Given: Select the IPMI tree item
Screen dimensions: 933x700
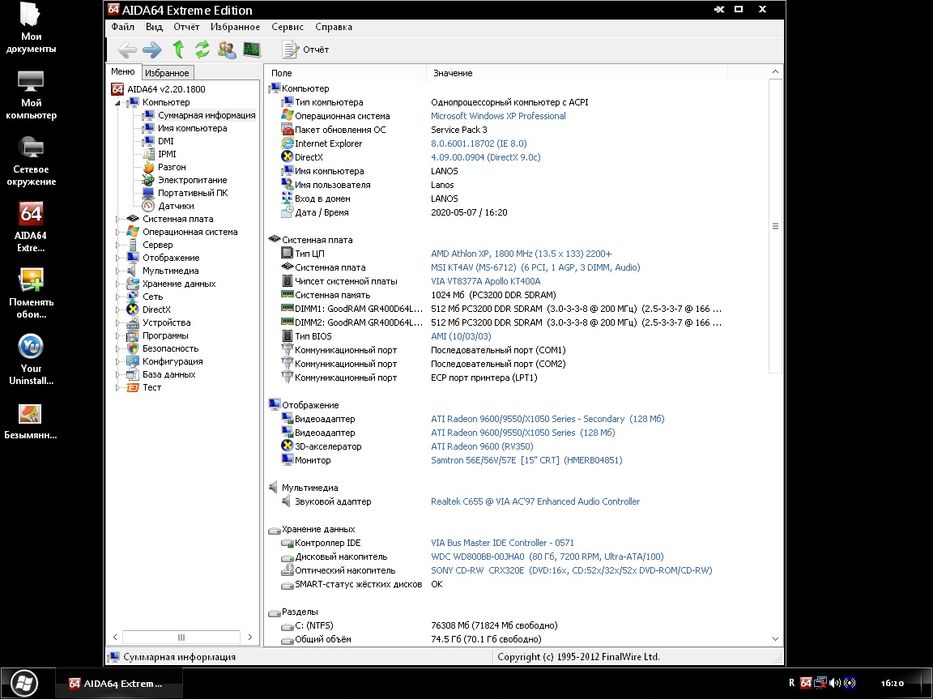Looking at the screenshot, I should [167, 154].
